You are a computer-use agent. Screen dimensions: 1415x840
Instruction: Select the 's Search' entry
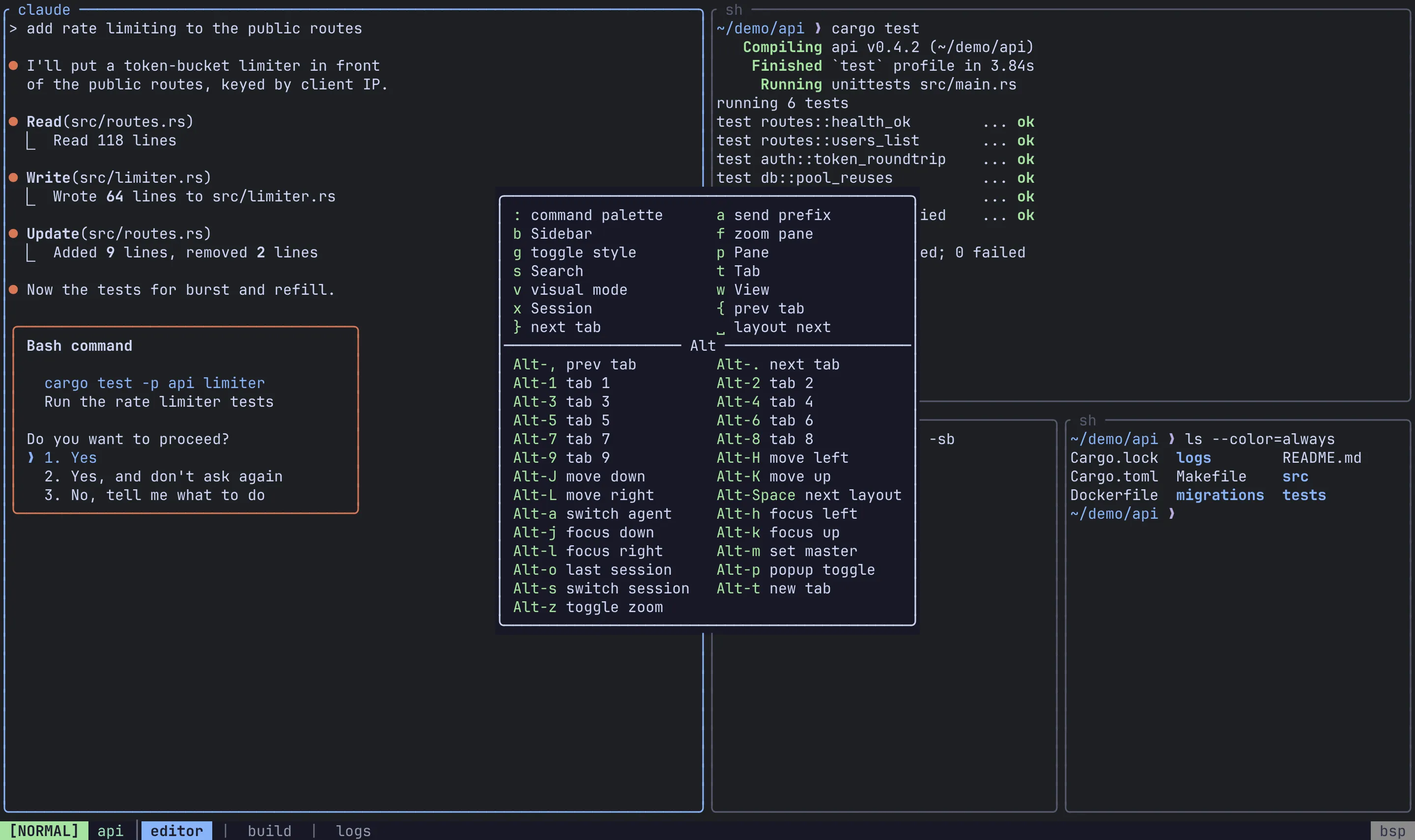[548, 271]
